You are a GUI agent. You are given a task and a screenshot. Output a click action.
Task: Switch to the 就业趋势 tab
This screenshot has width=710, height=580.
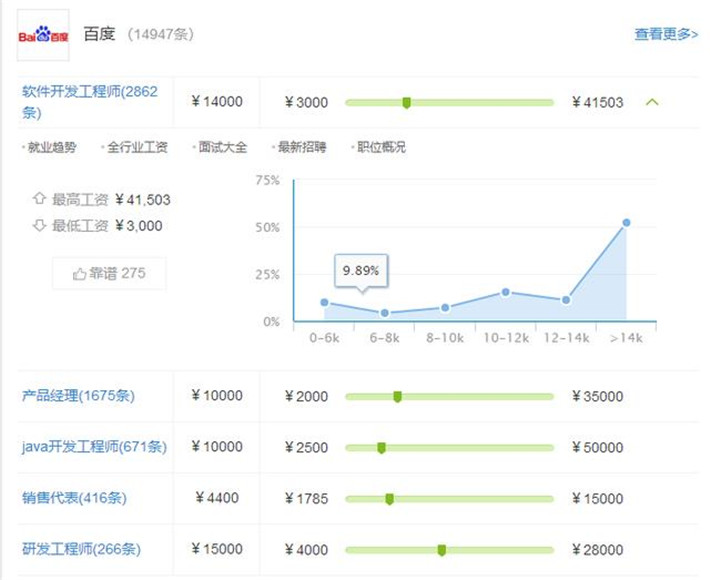[x=51, y=147]
